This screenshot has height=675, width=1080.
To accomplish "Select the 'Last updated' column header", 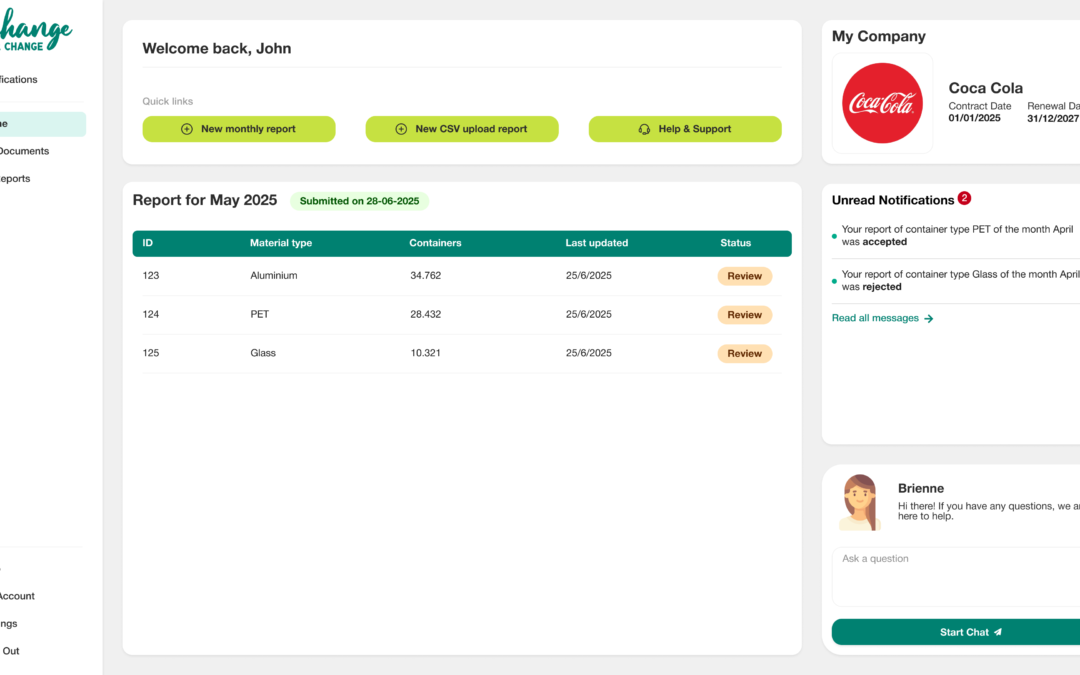I will coord(596,243).
